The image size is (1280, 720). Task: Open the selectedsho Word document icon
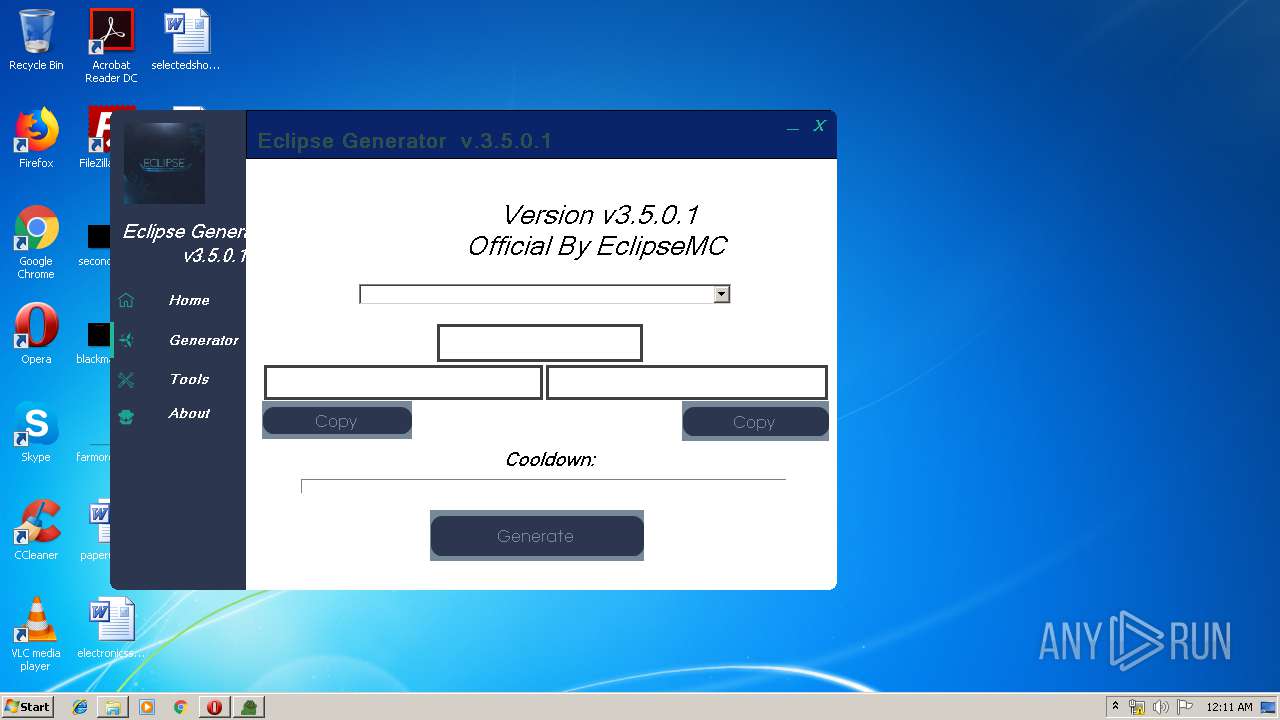(186, 40)
